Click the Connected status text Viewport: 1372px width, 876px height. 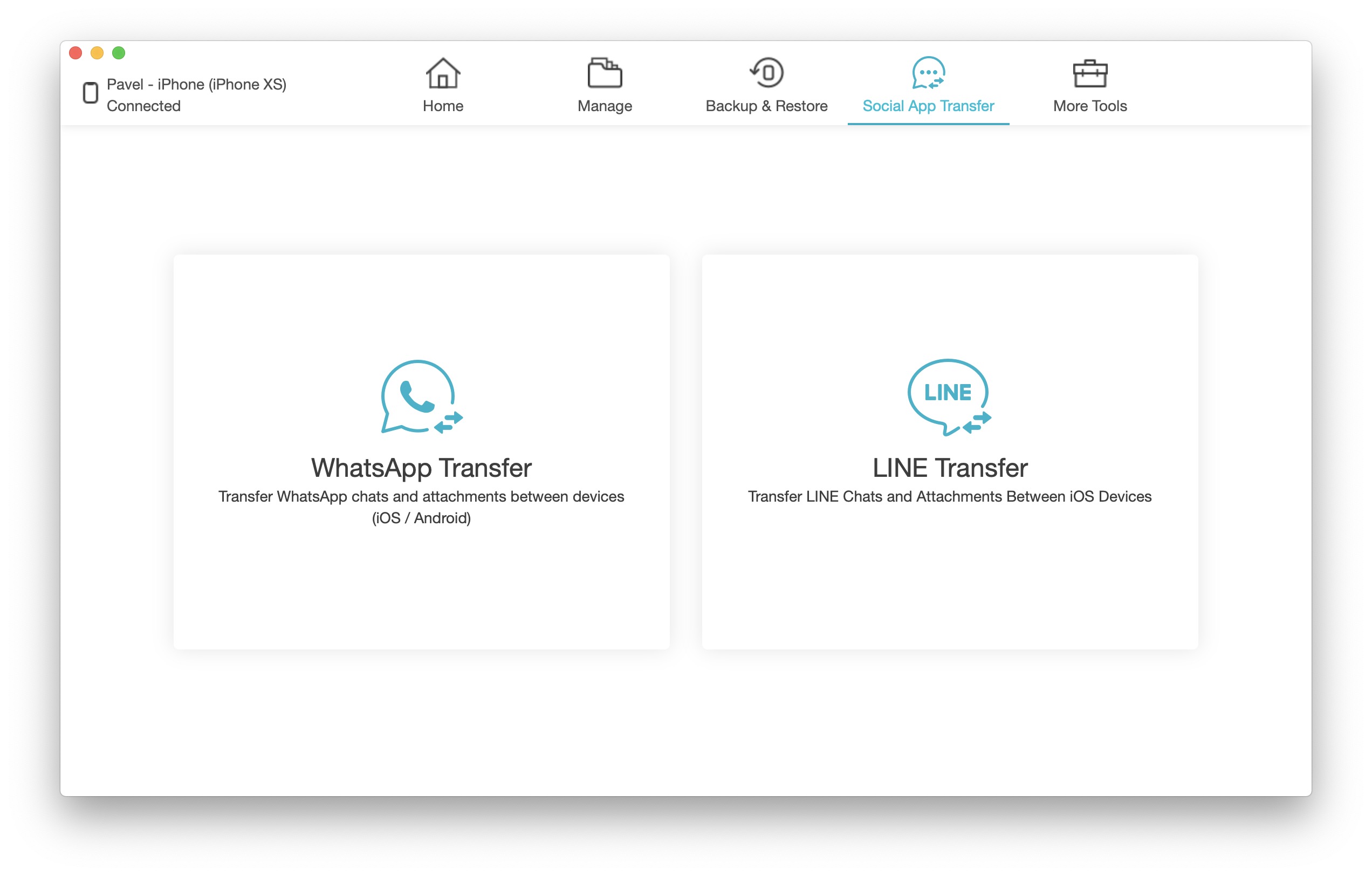coord(143,106)
